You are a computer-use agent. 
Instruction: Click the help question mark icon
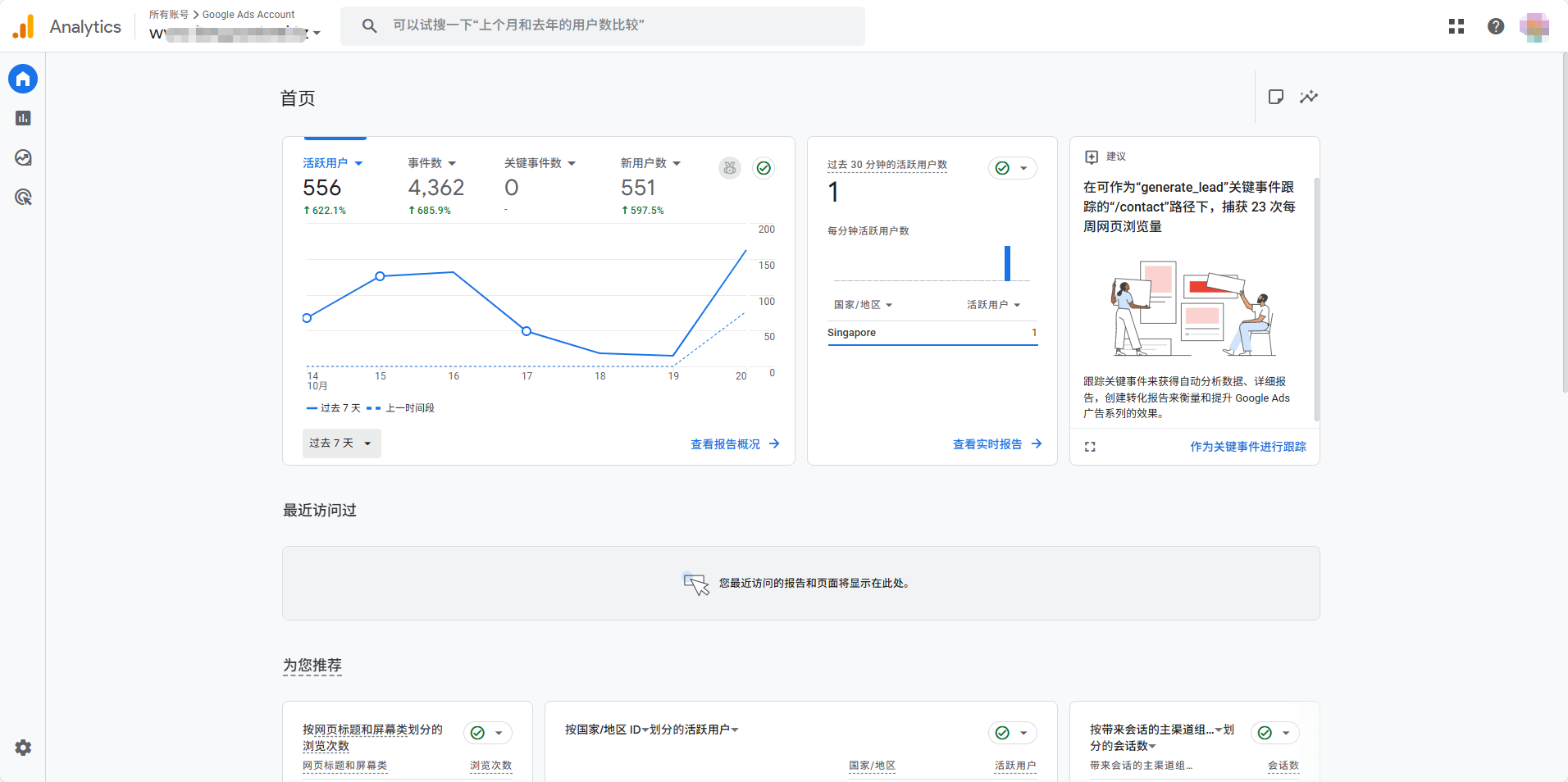click(x=1496, y=26)
